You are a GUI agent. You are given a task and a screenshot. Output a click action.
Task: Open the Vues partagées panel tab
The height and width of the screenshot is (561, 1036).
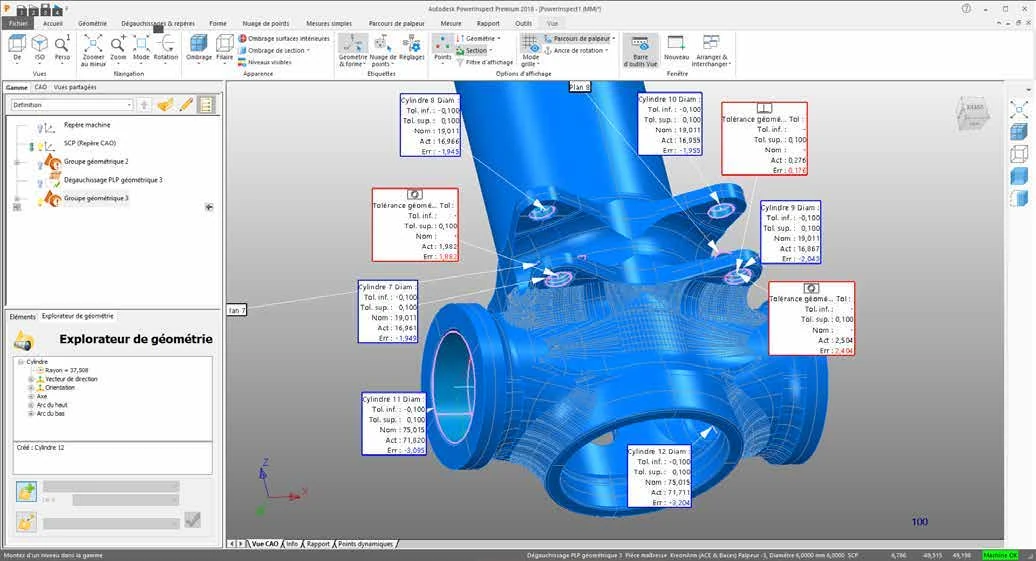[x=75, y=87]
